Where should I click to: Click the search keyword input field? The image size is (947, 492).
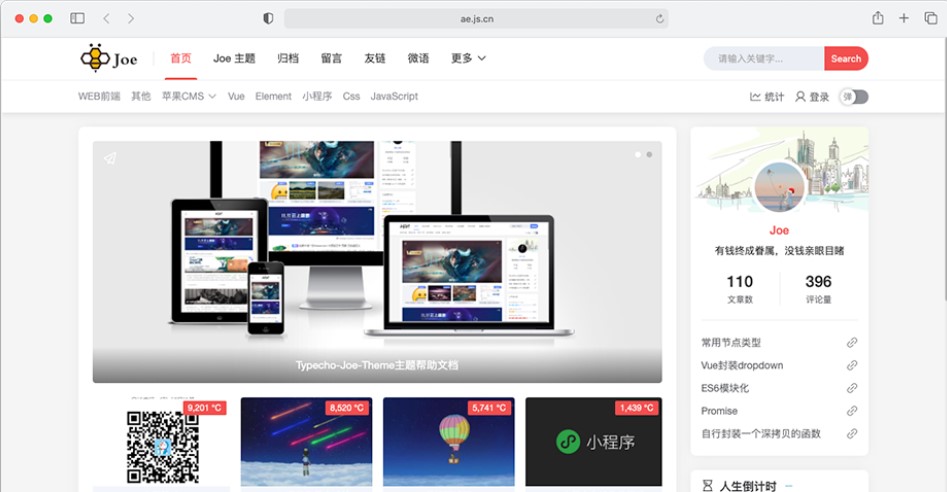764,59
